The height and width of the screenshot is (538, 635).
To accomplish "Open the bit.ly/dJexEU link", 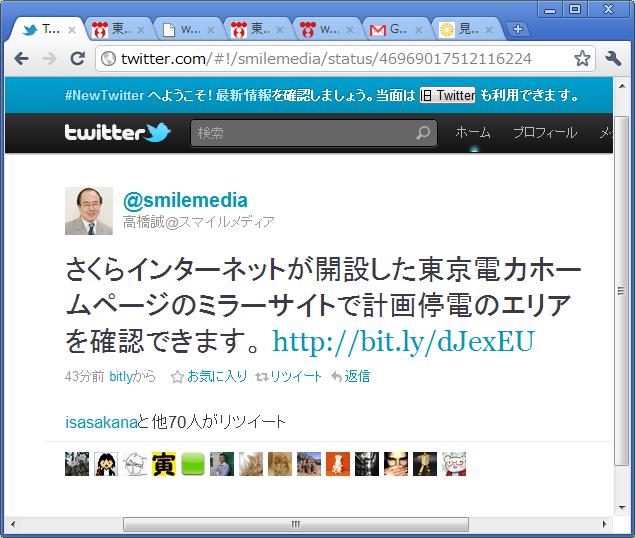I will 404,342.
